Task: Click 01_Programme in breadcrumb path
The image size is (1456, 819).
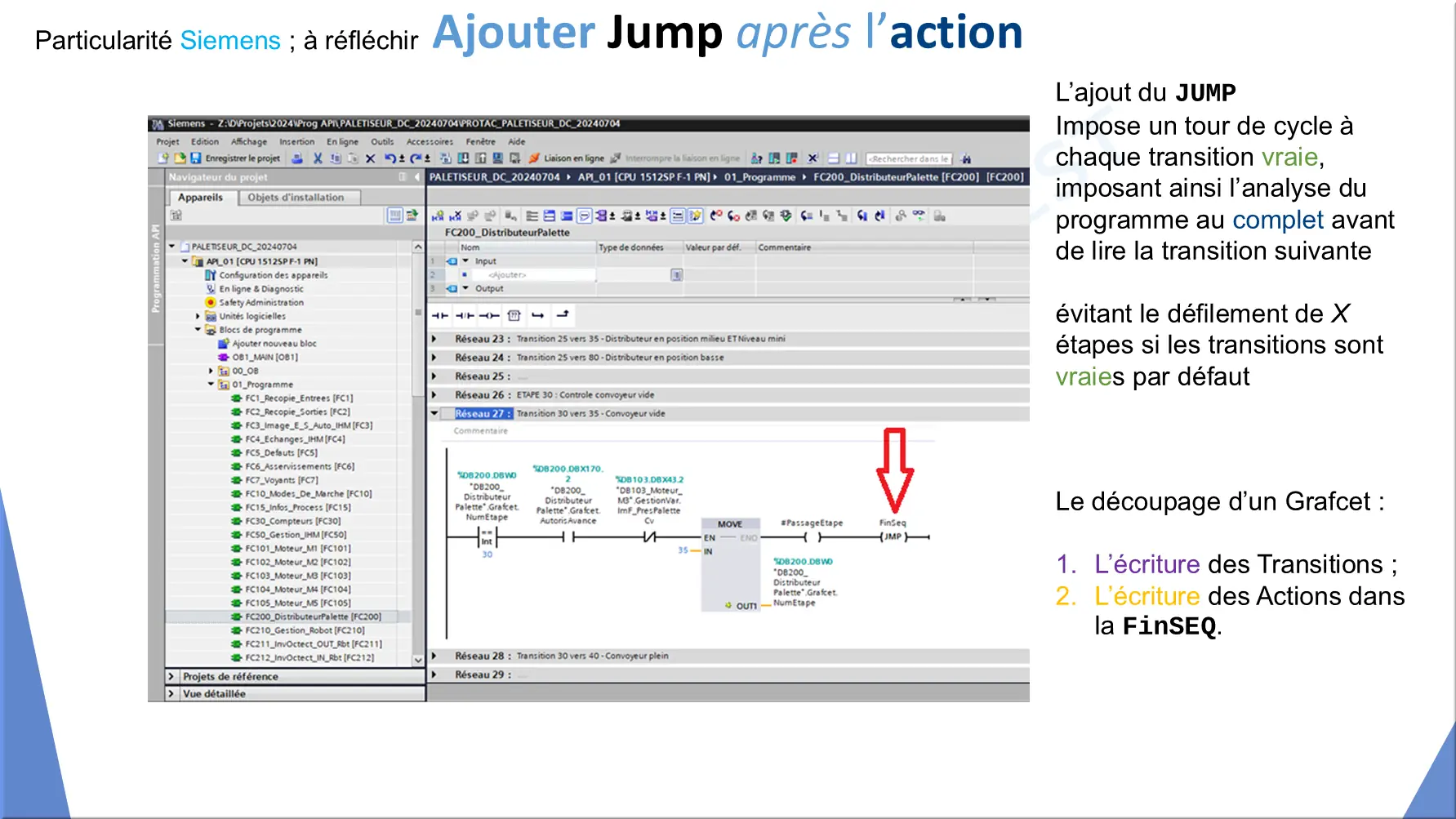Action: (x=759, y=177)
